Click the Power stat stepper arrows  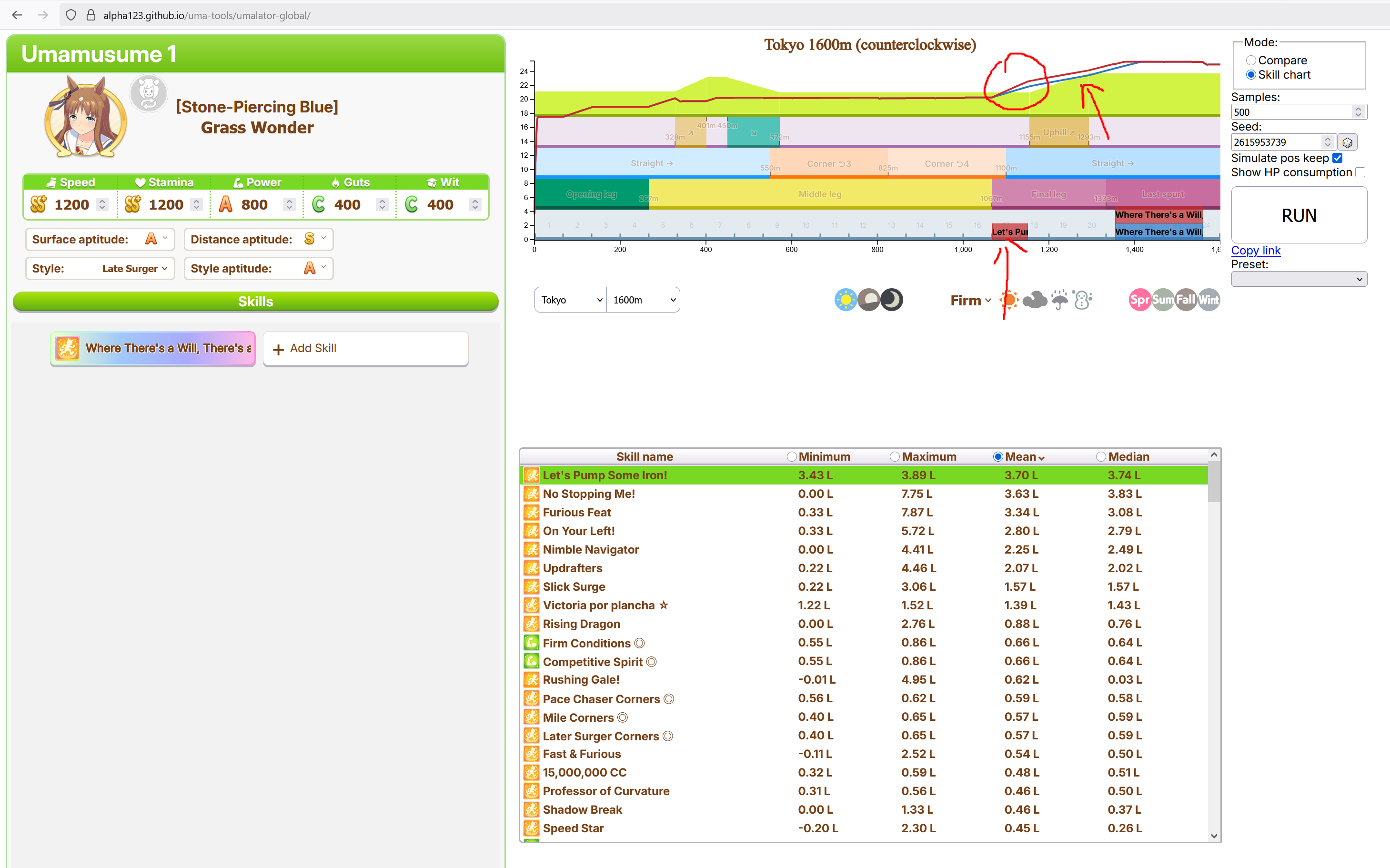point(289,204)
